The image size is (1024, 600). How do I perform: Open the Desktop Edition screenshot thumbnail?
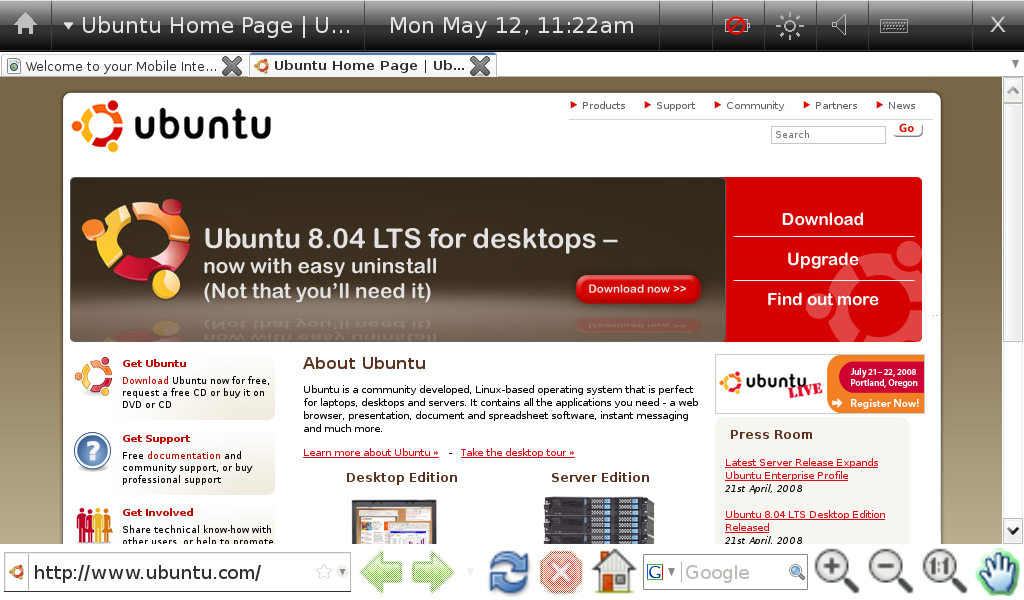click(x=394, y=521)
